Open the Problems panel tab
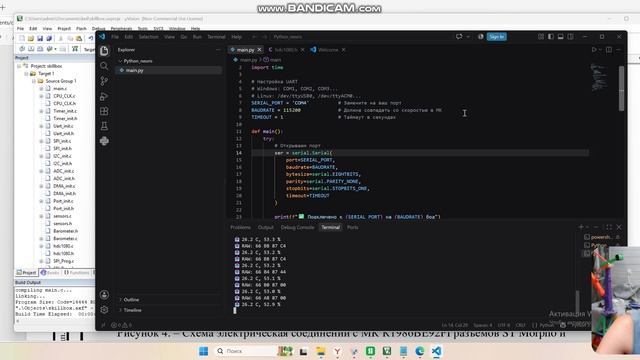 [240, 227]
